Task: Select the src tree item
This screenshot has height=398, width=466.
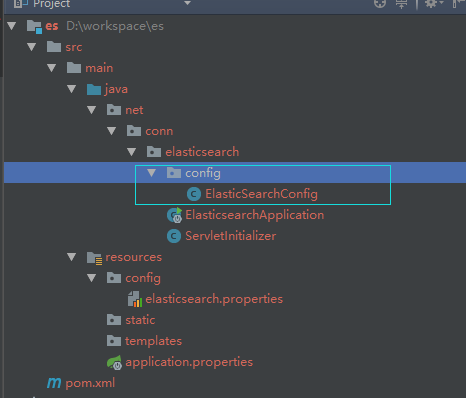Action: (x=74, y=47)
